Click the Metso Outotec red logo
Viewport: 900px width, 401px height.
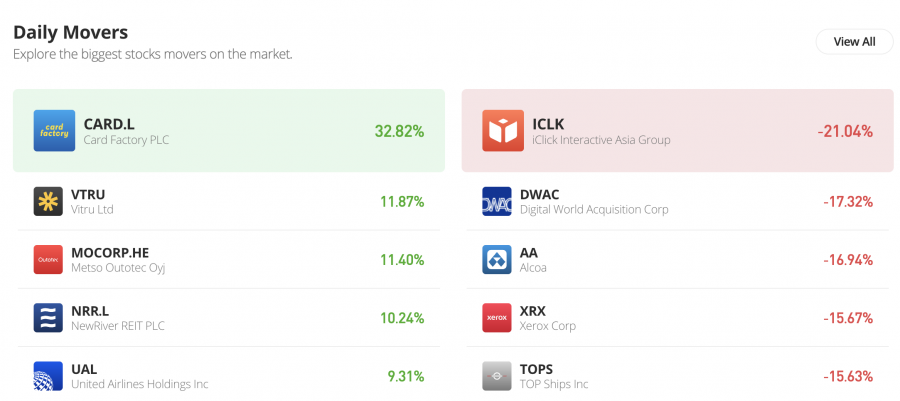pyautogui.click(x=48, y=260)
